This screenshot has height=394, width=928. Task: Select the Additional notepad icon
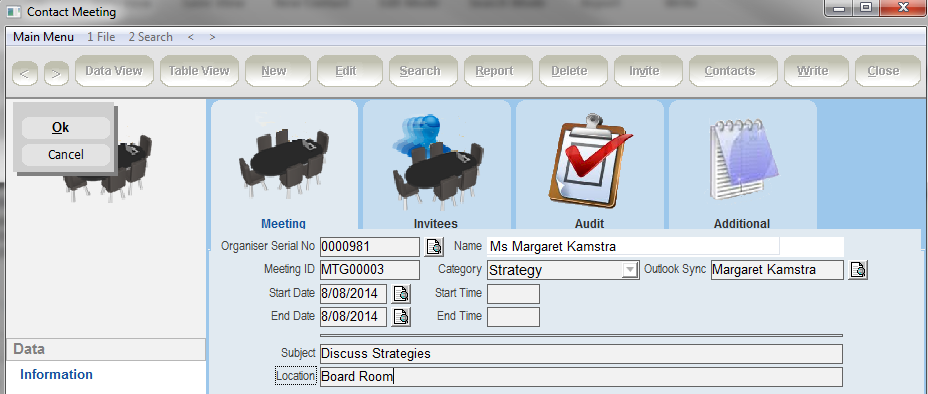743,159
